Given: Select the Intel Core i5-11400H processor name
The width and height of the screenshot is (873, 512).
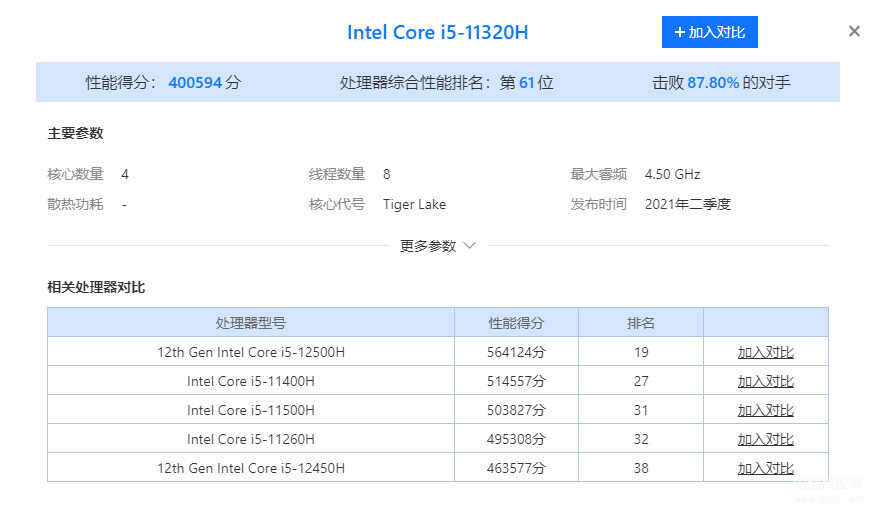Looking at the screenshot, I should tap(251, 381).
